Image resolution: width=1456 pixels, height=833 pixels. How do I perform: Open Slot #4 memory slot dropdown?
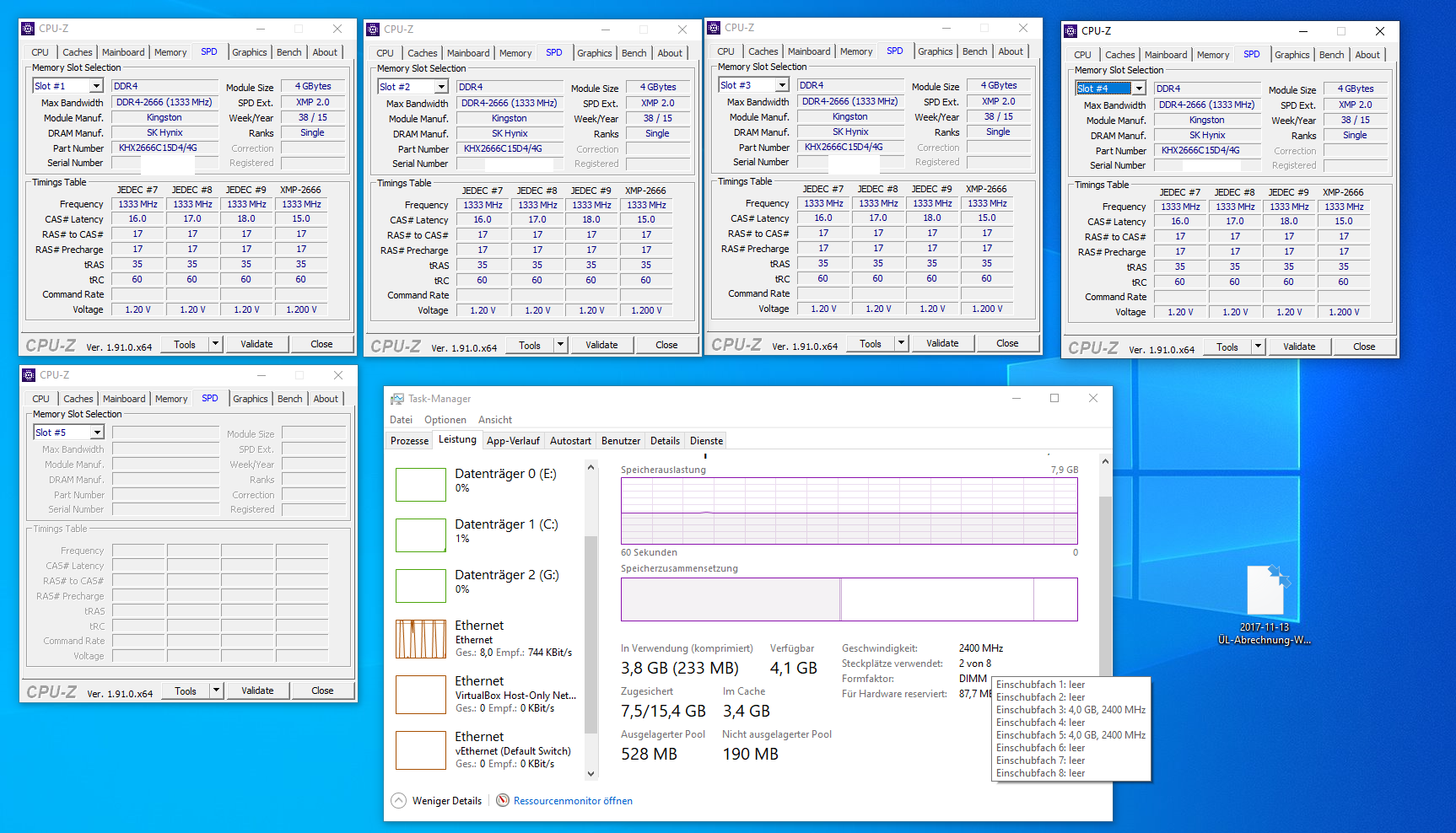pyautogui.click(x=1139, y=89)
